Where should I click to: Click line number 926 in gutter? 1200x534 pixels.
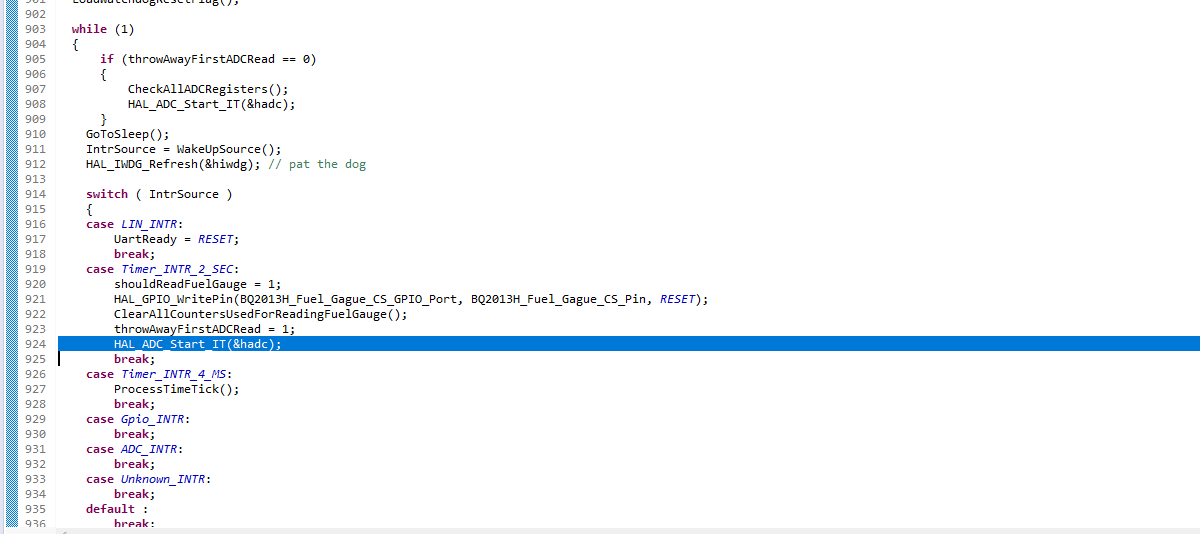[35, 374]
